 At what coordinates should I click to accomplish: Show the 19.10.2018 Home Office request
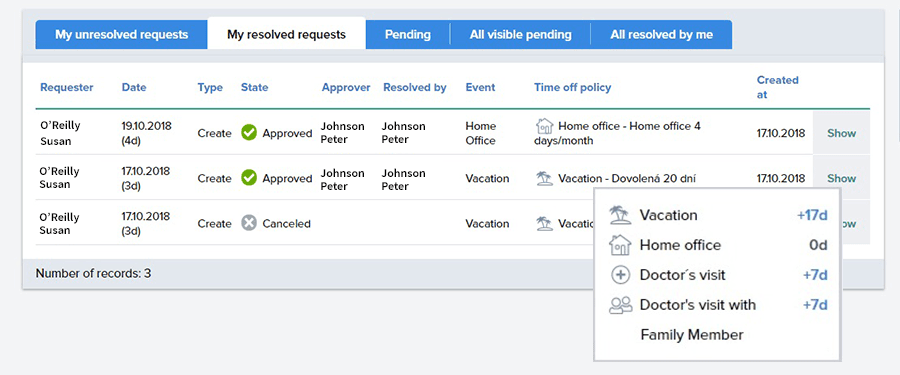[841, 133]
